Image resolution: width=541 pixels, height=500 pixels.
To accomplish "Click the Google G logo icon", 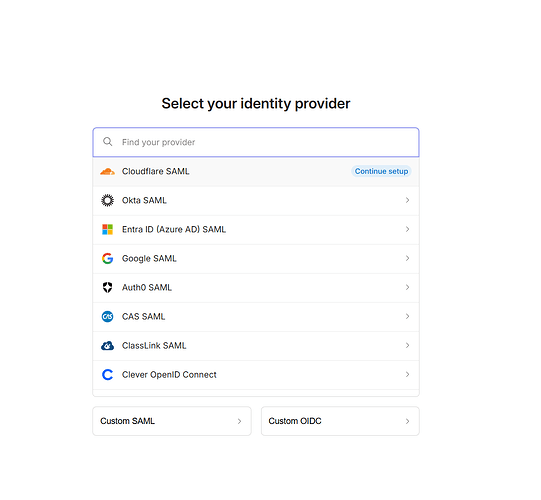I will (107, 258).
